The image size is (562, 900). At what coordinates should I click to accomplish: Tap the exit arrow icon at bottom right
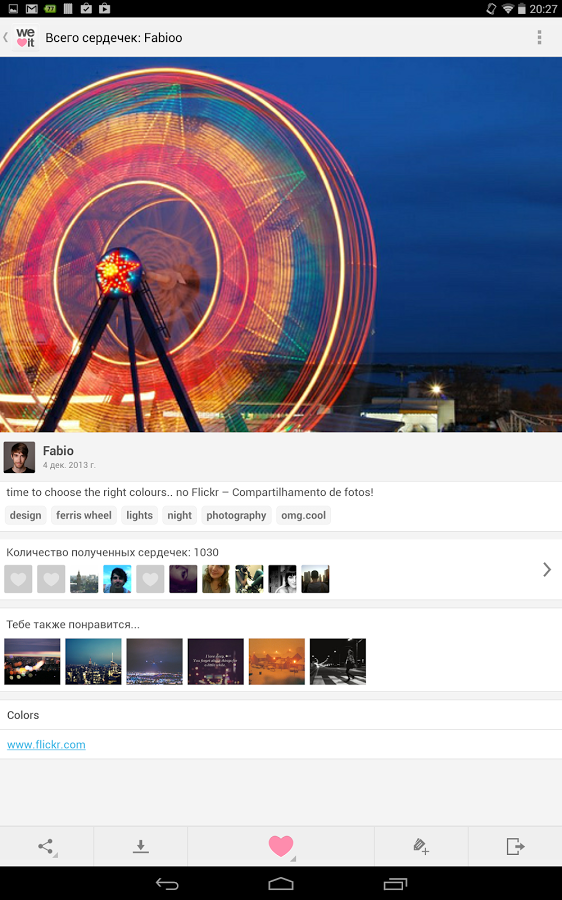[x=515, y=846]
